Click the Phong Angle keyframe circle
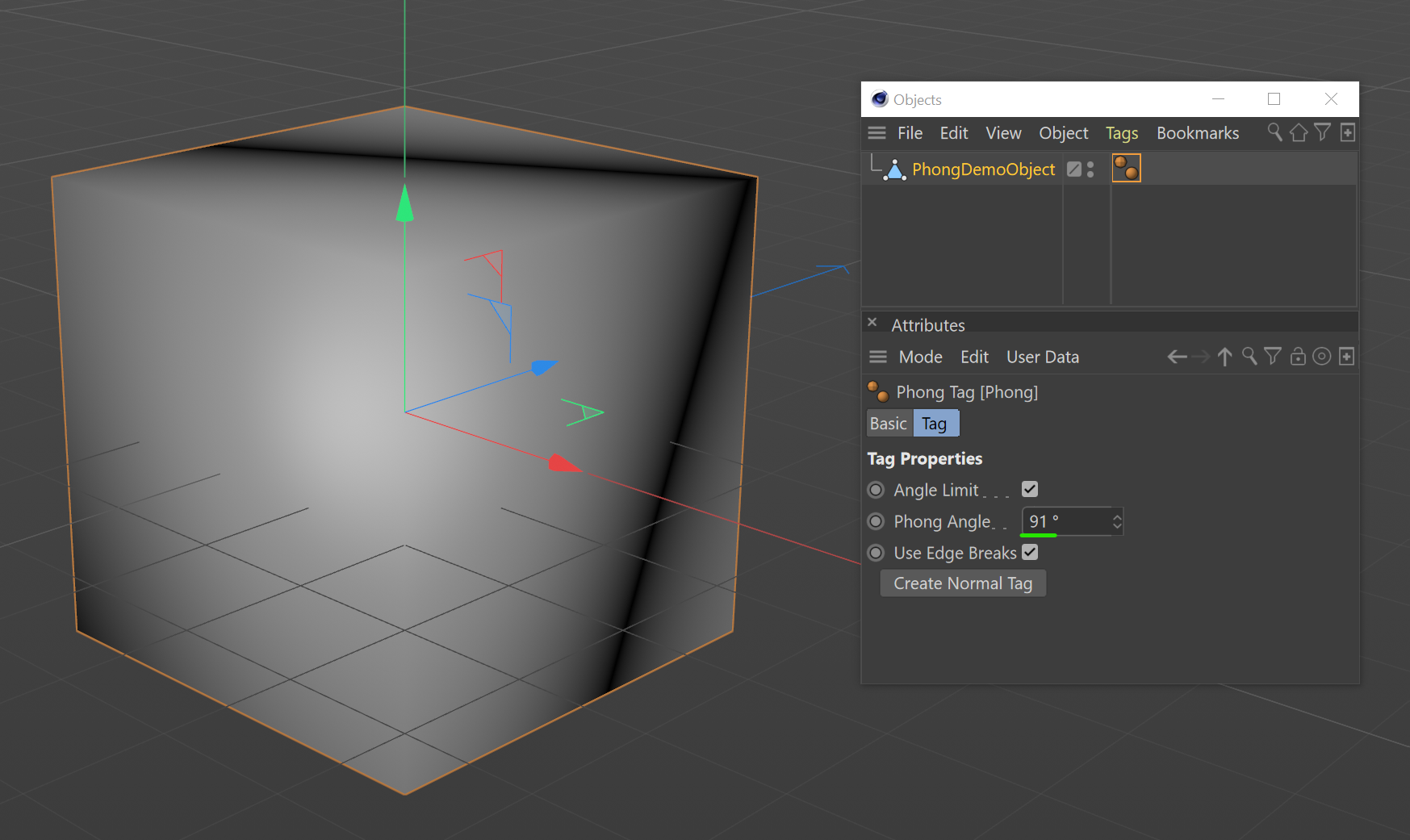The width and height of the screenshot is (1410, 840). pos(876,521)
